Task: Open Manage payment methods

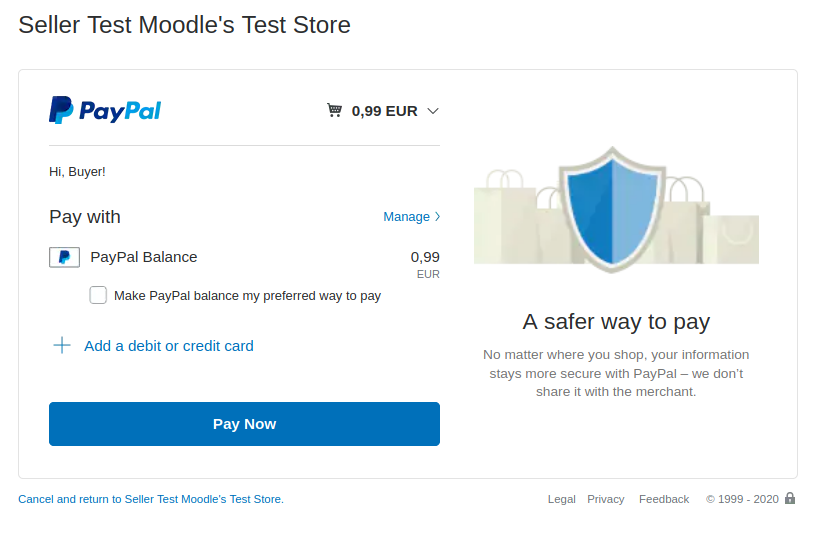Action: point(411,216)
